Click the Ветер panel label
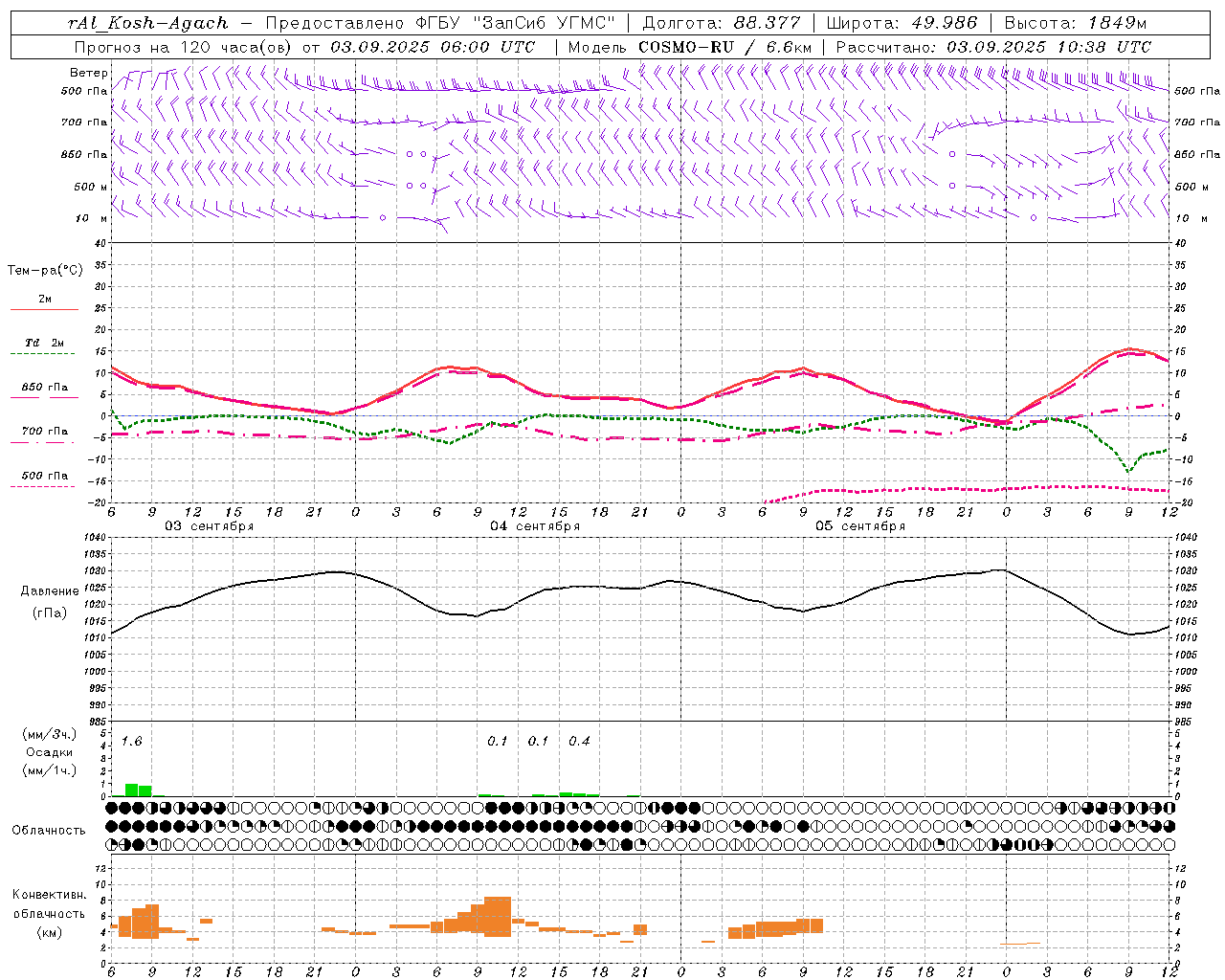 pyautogui.click(x=88, y=73)
